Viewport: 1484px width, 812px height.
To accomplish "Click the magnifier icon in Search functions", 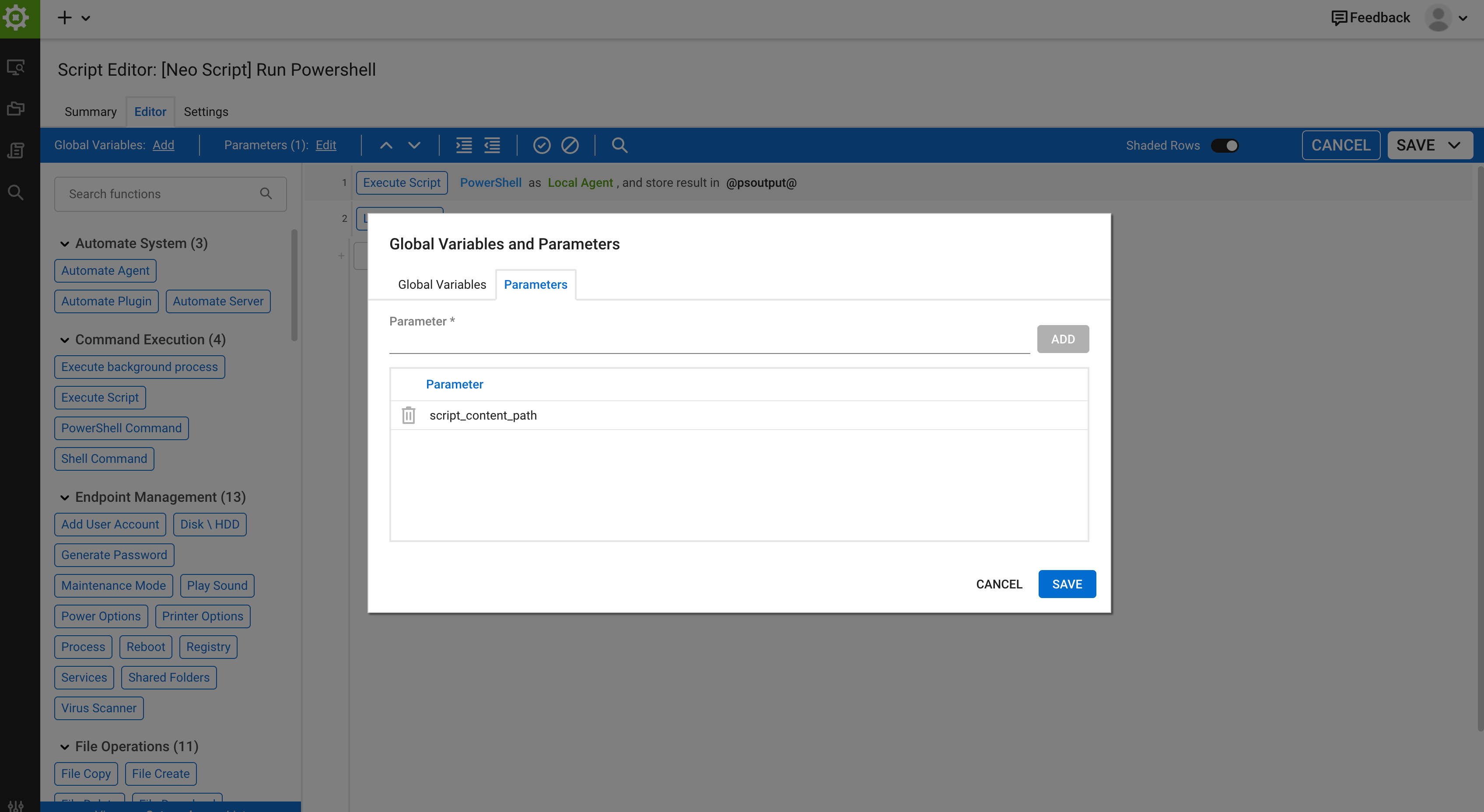I will pyautogui.click(x=266, y=193).
